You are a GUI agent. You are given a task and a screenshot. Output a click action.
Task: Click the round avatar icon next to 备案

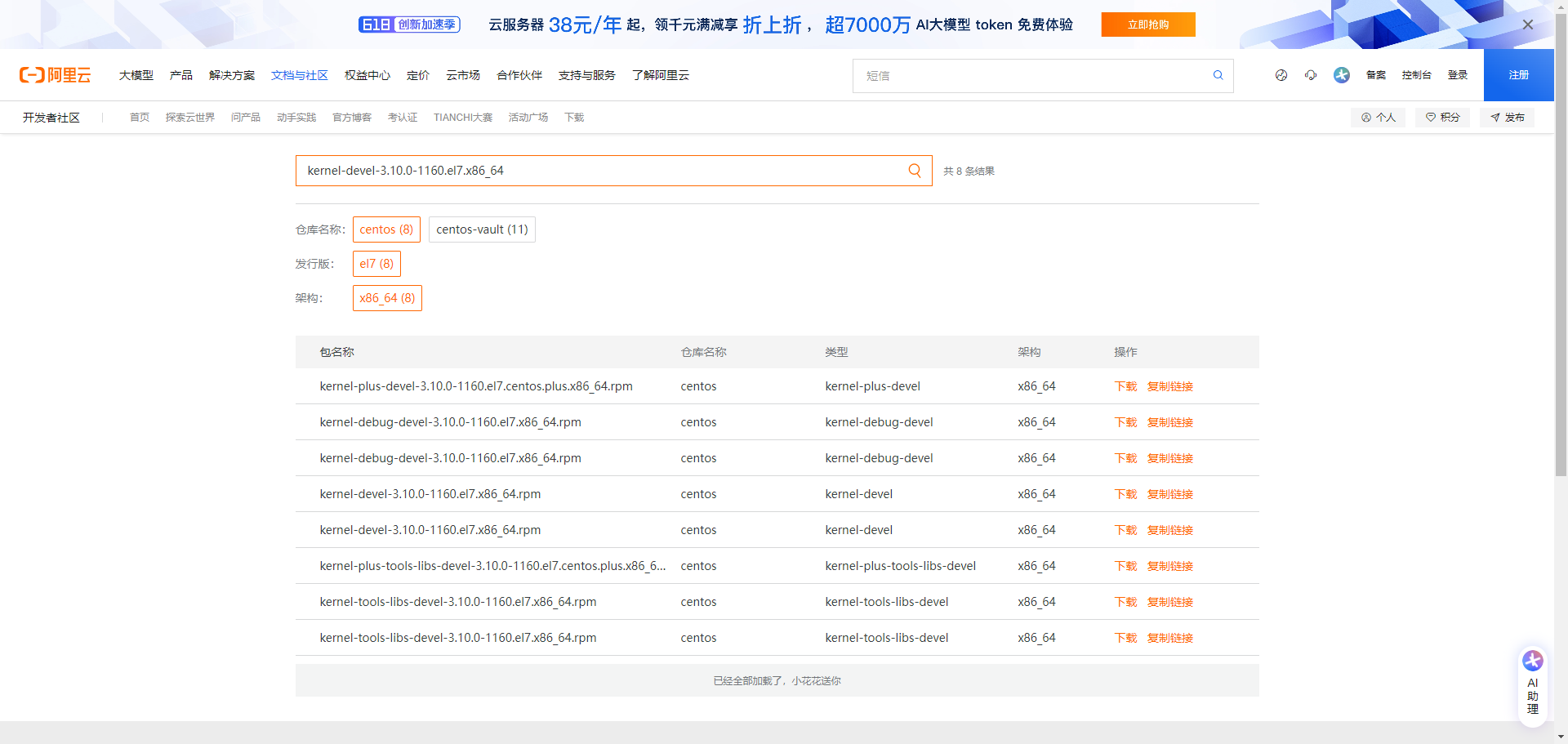coord(1342,75)
